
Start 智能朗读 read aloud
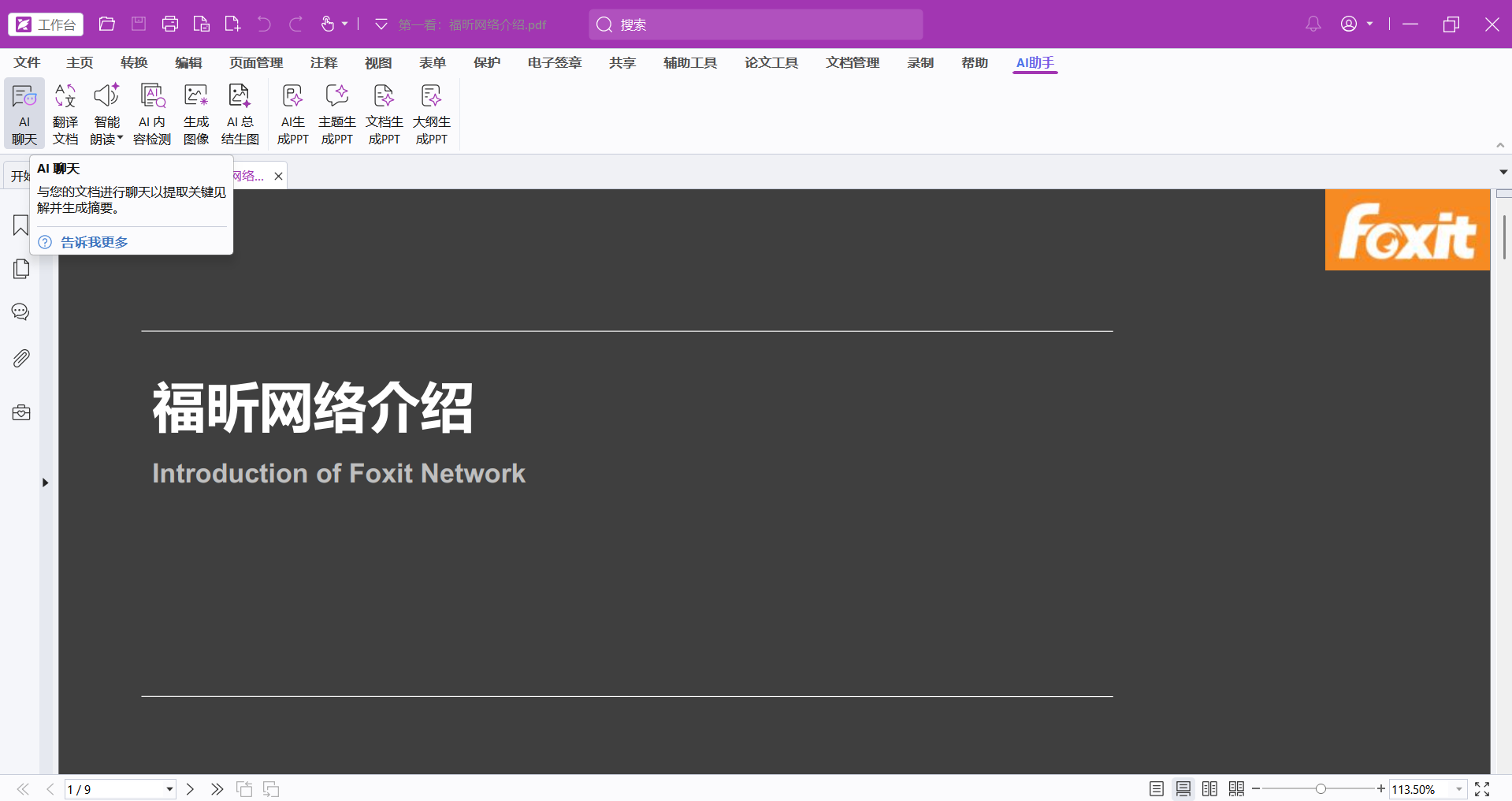(106, 114)
